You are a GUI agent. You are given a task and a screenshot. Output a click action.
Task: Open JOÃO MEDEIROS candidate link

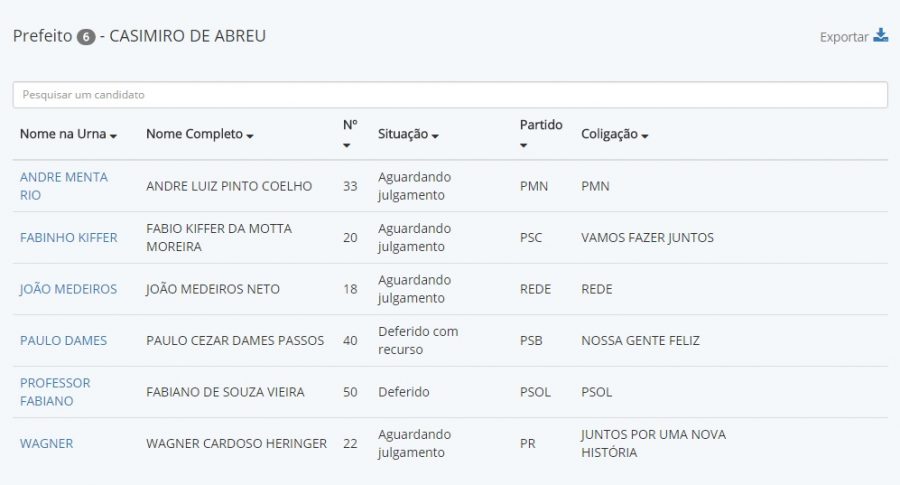(x=68, y=289)
